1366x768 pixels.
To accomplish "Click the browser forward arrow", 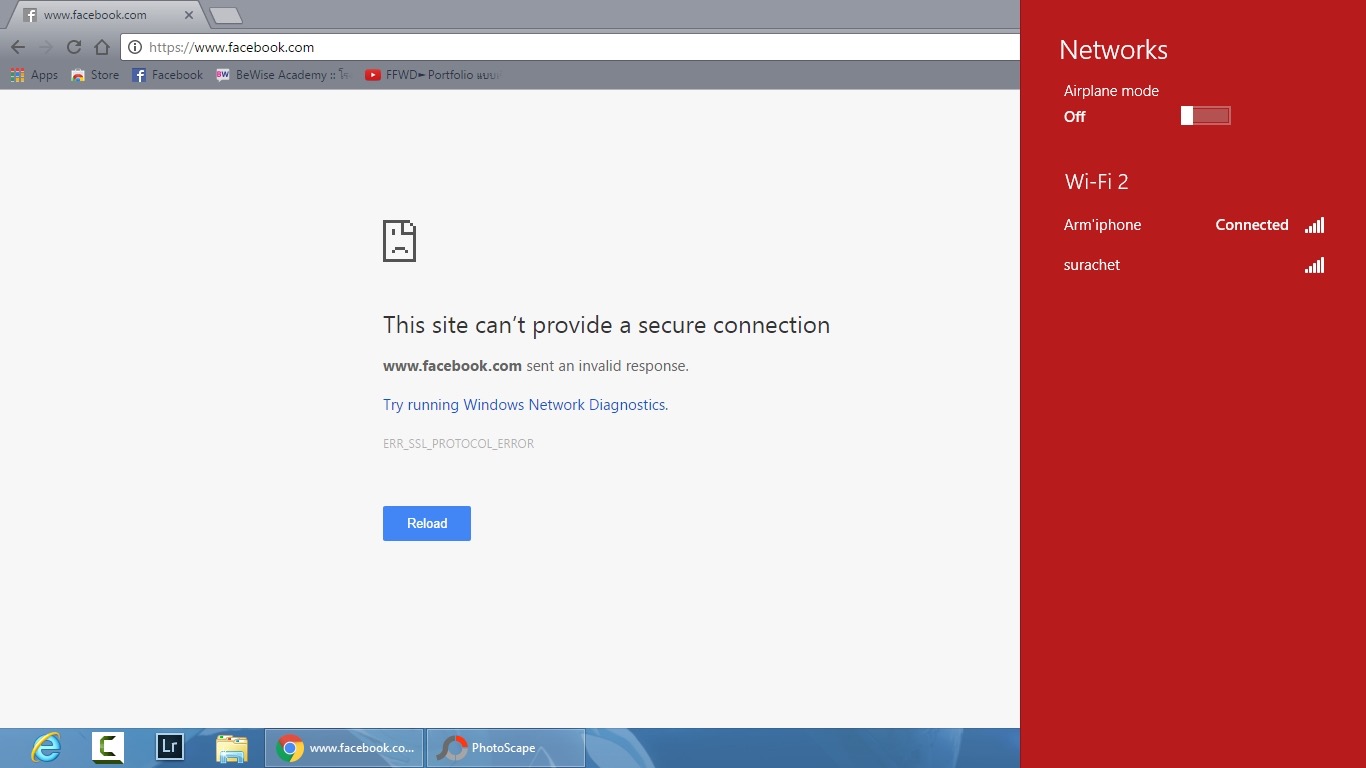I will point(46,47).
